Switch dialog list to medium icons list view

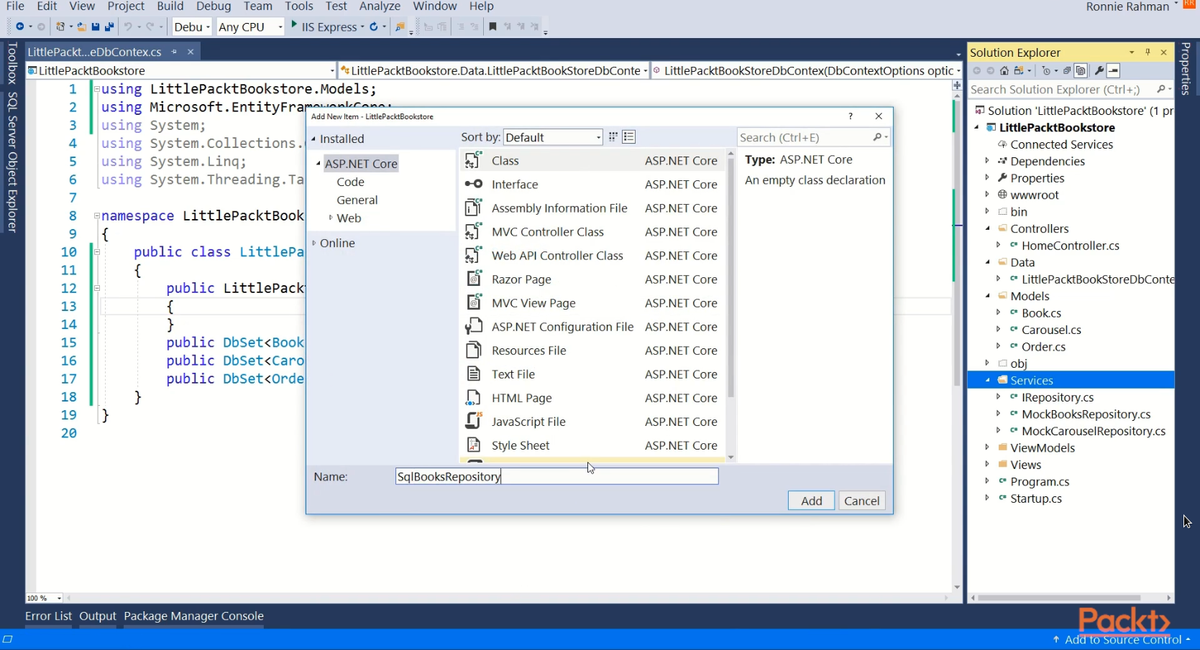[629, 137]
